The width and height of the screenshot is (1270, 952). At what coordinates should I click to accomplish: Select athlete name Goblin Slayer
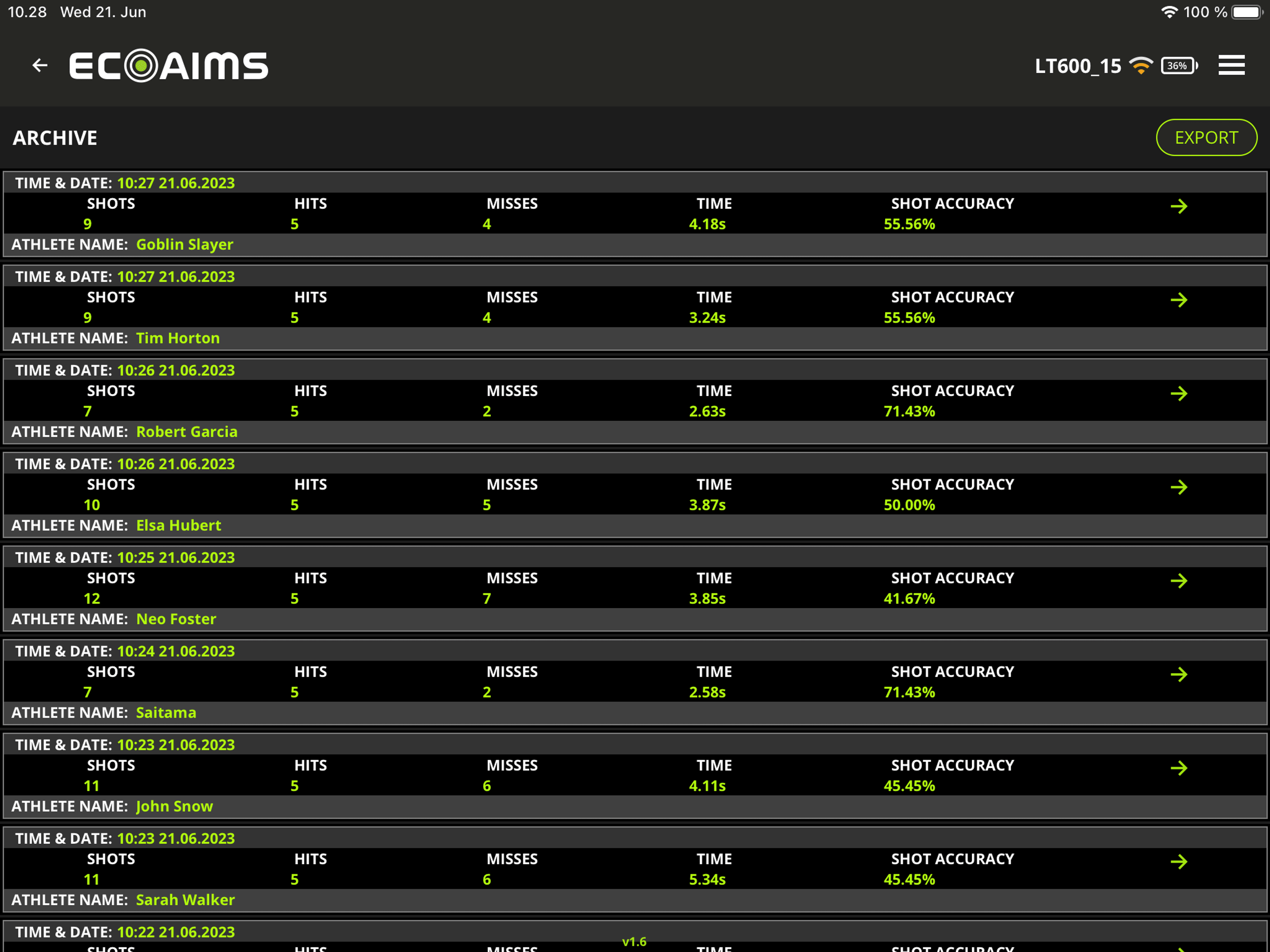click(185, 245)
